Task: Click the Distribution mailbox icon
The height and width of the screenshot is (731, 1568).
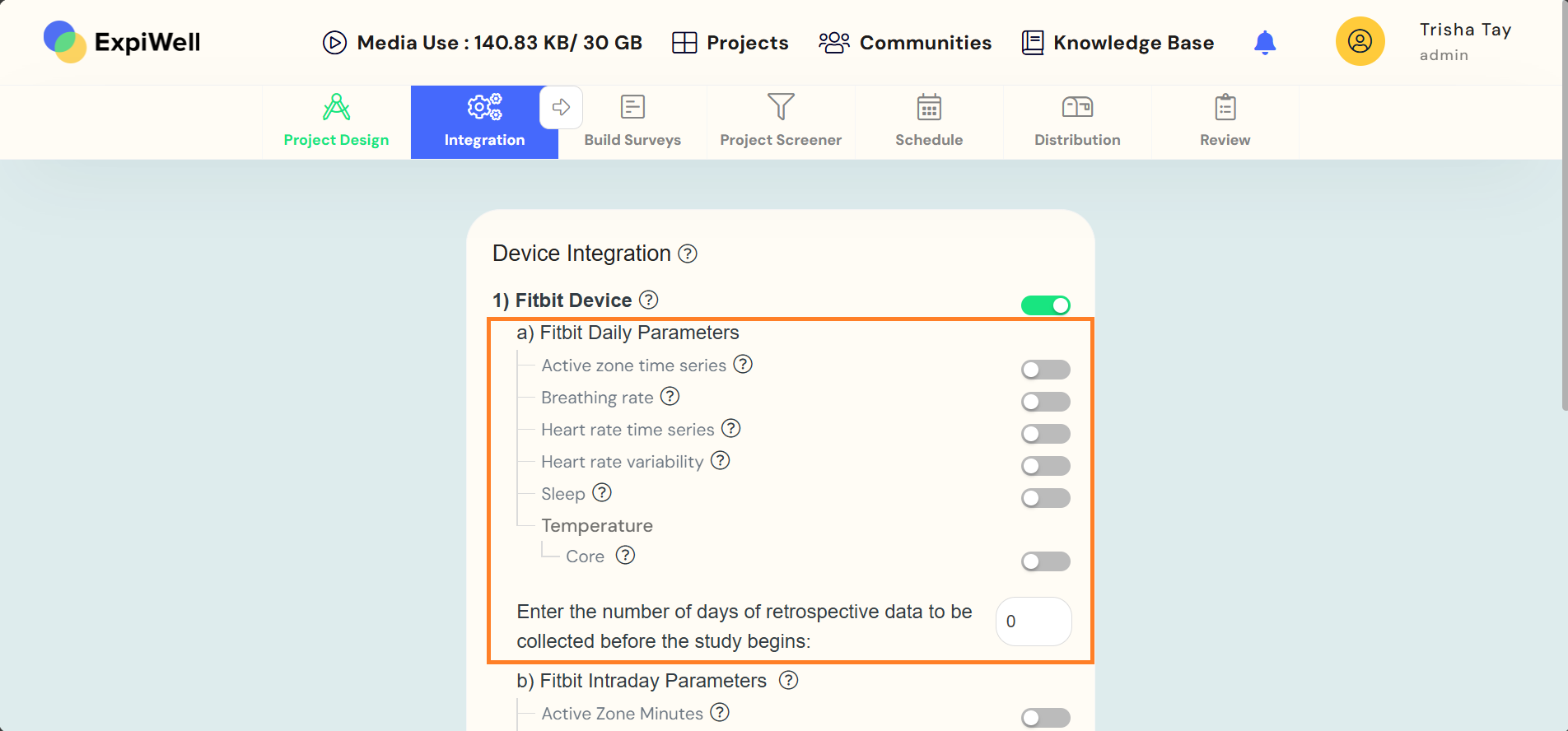Action: (1077, 107)
